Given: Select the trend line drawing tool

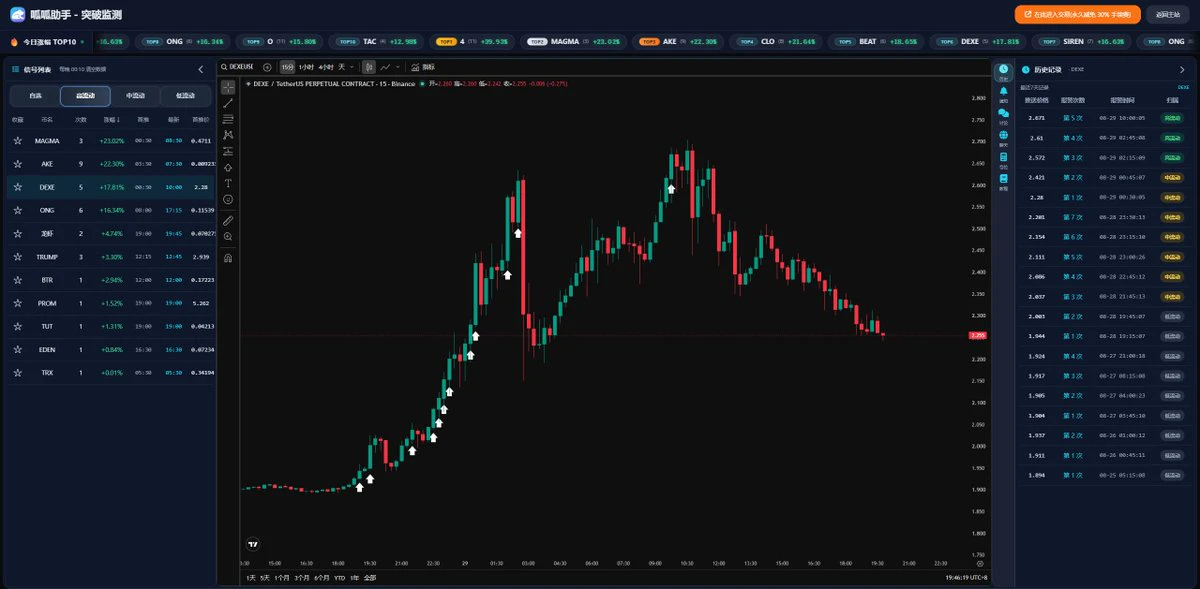Looking at the screenshot, I should [228, 103].
